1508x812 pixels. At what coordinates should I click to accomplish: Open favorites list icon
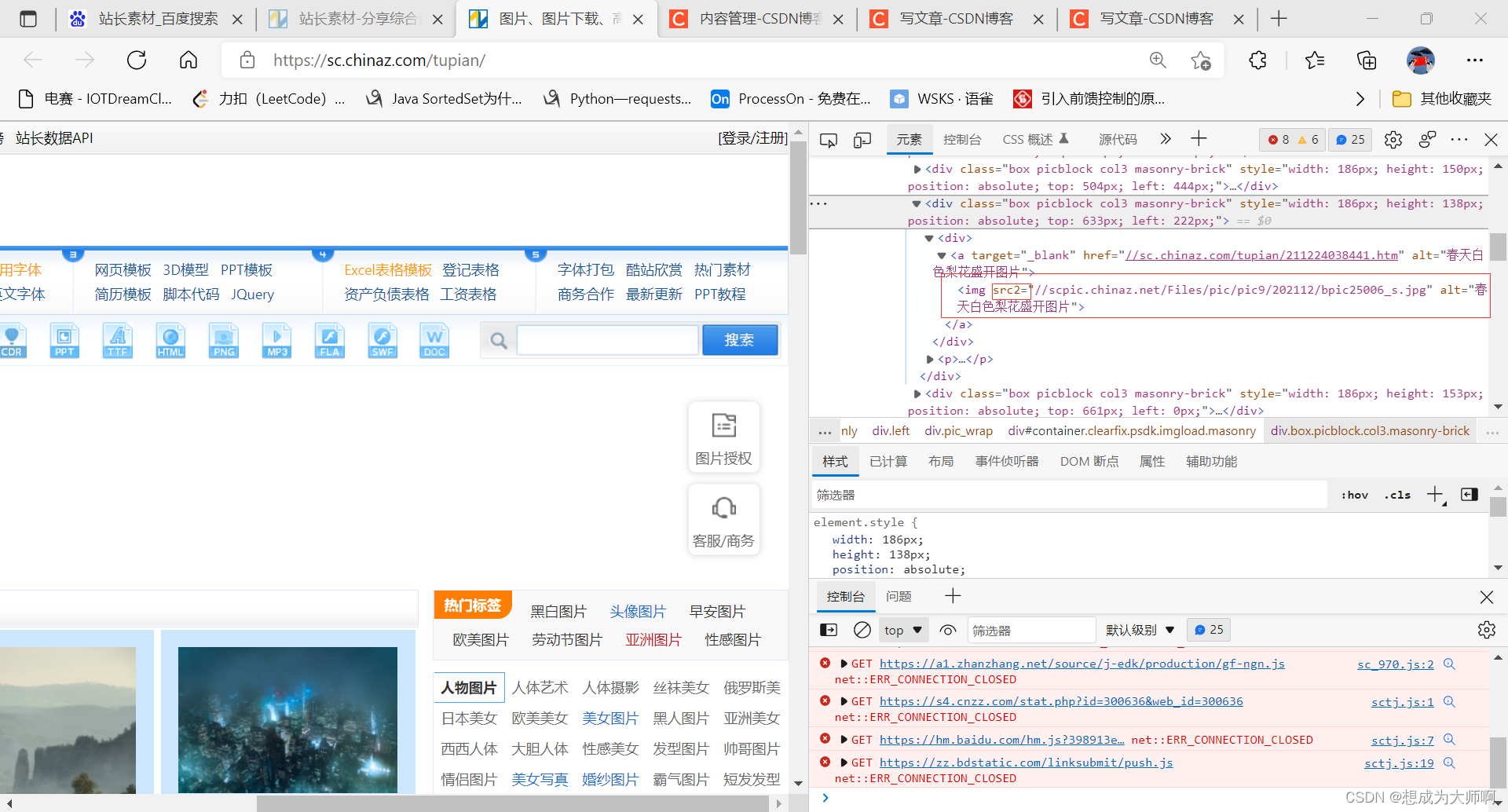1314,60
